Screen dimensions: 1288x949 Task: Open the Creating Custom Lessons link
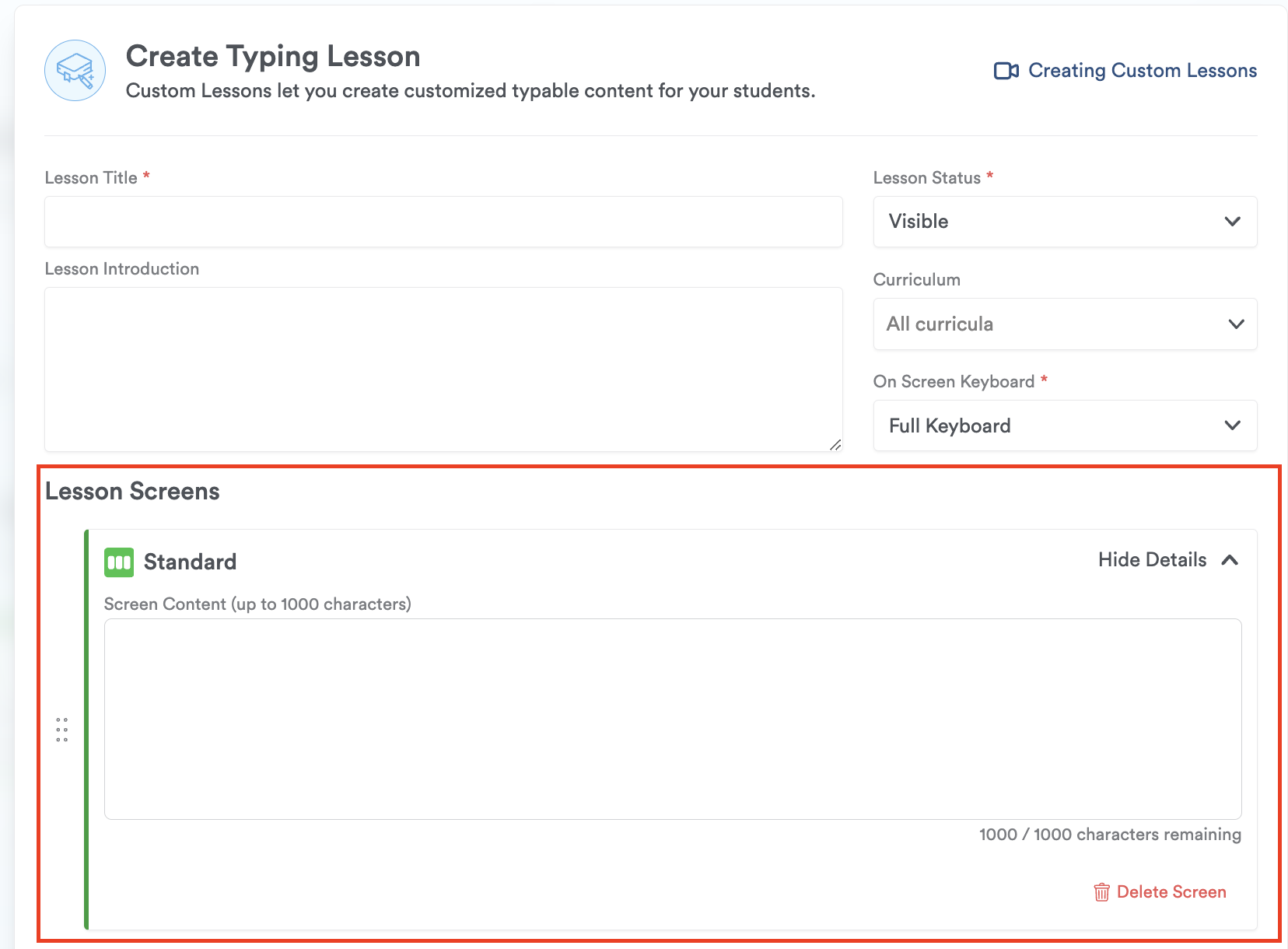(x=1142, y=71)
